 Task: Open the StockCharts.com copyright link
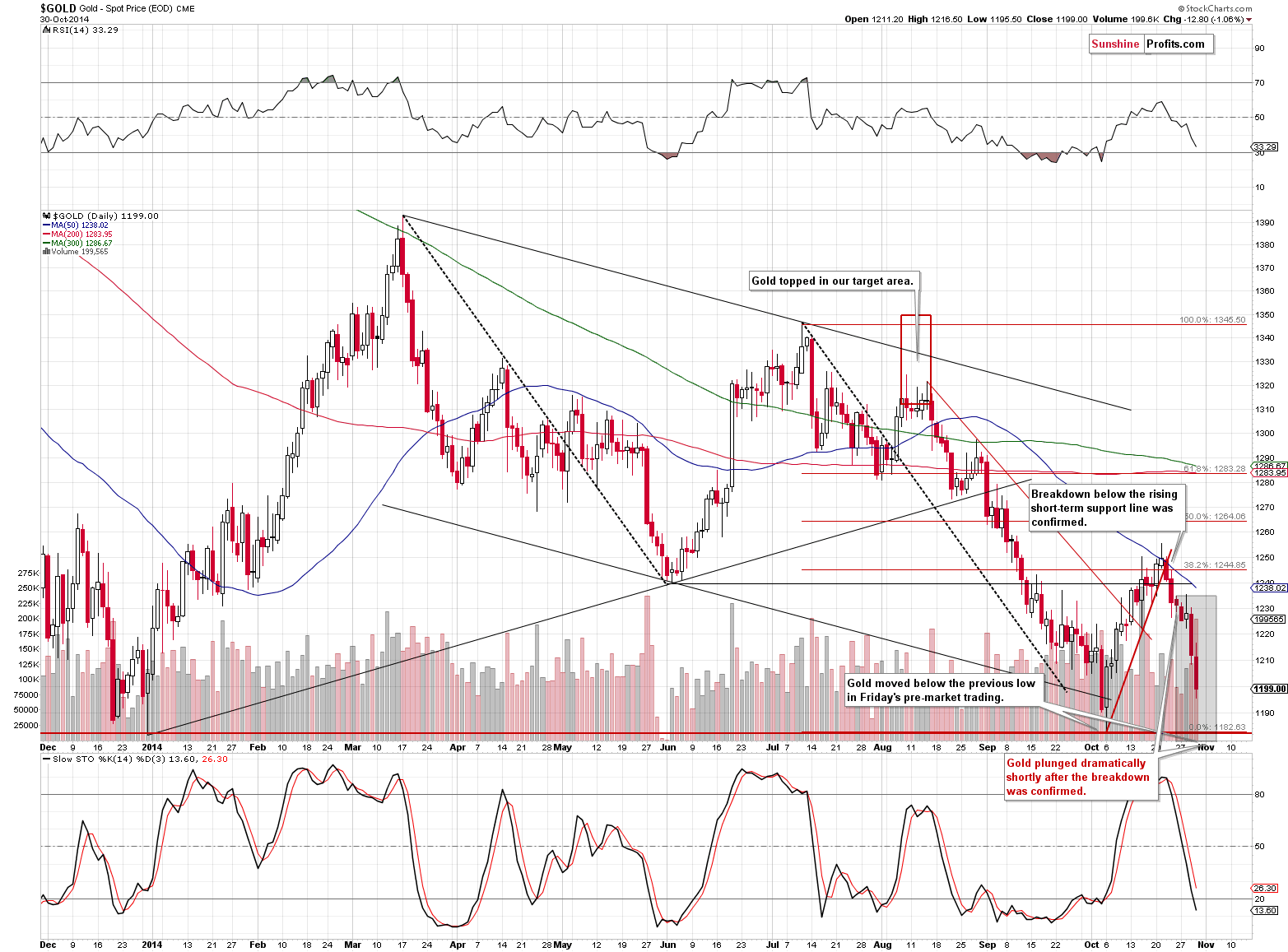coord(1215,8)
